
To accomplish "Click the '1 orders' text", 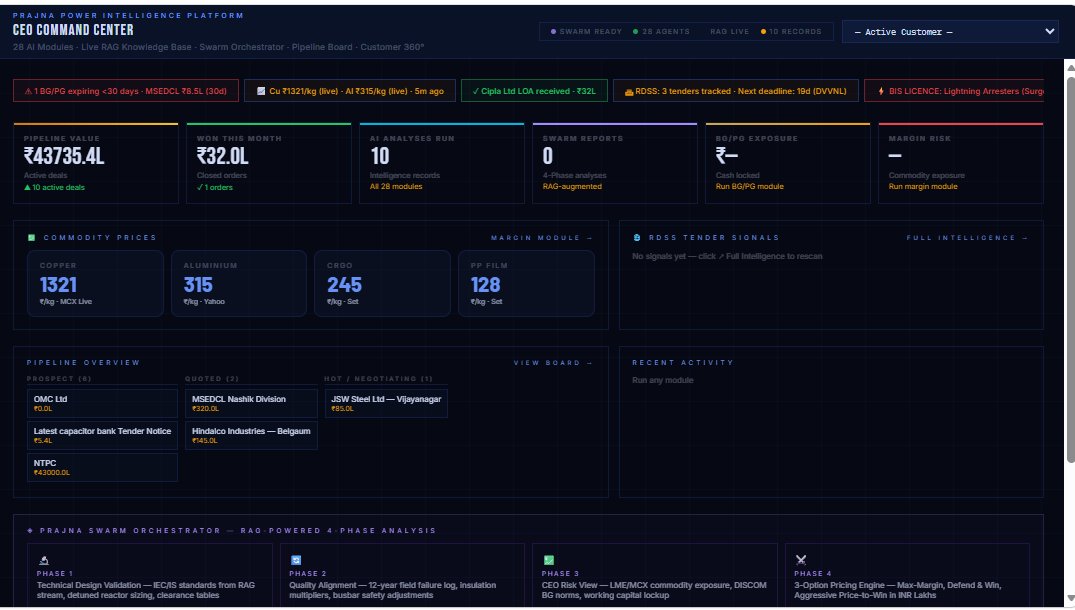I will pyautogui.click(x=215, y=187).
